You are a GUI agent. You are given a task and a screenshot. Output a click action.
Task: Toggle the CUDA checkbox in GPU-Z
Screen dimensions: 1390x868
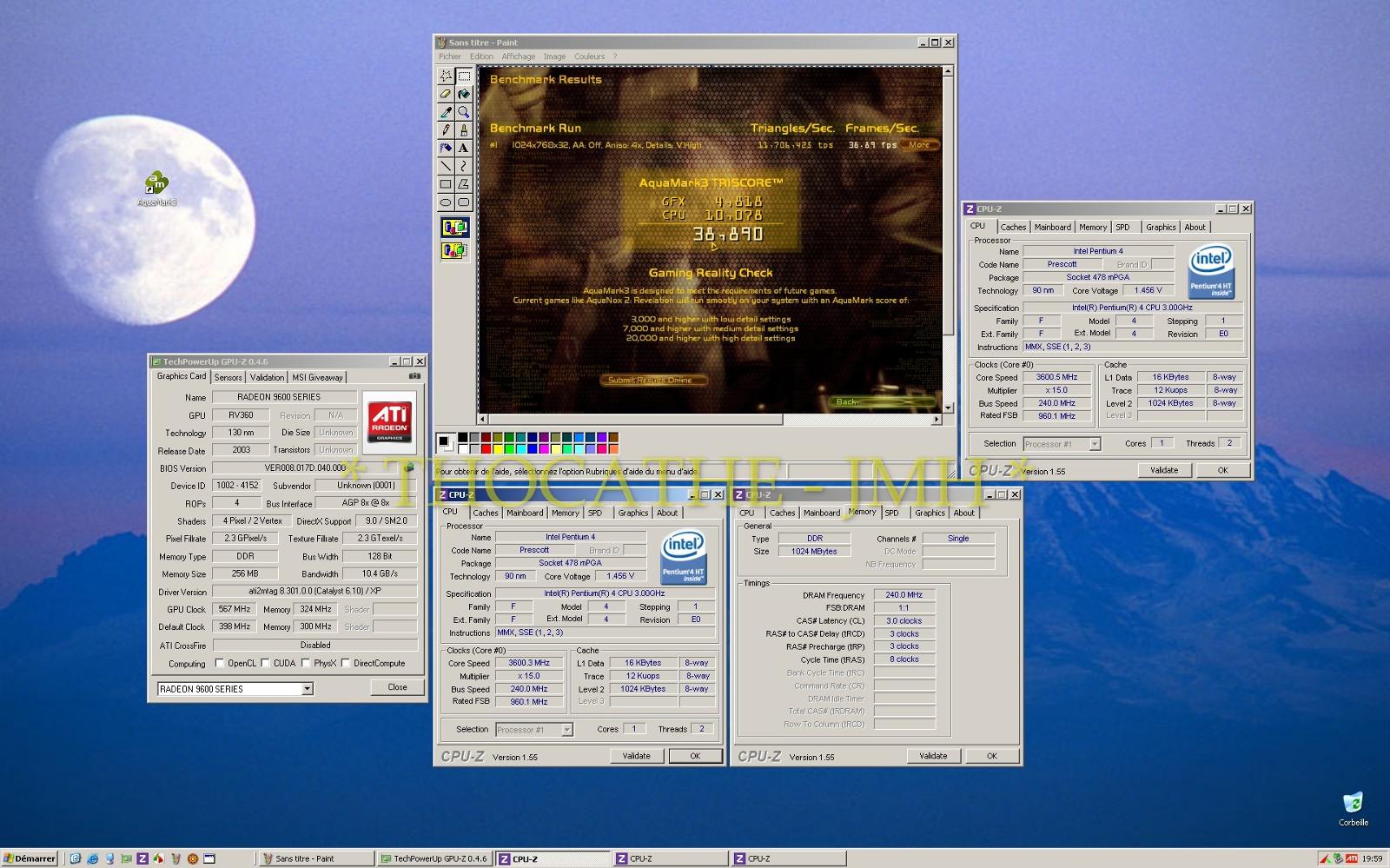(x=266, y=664)
